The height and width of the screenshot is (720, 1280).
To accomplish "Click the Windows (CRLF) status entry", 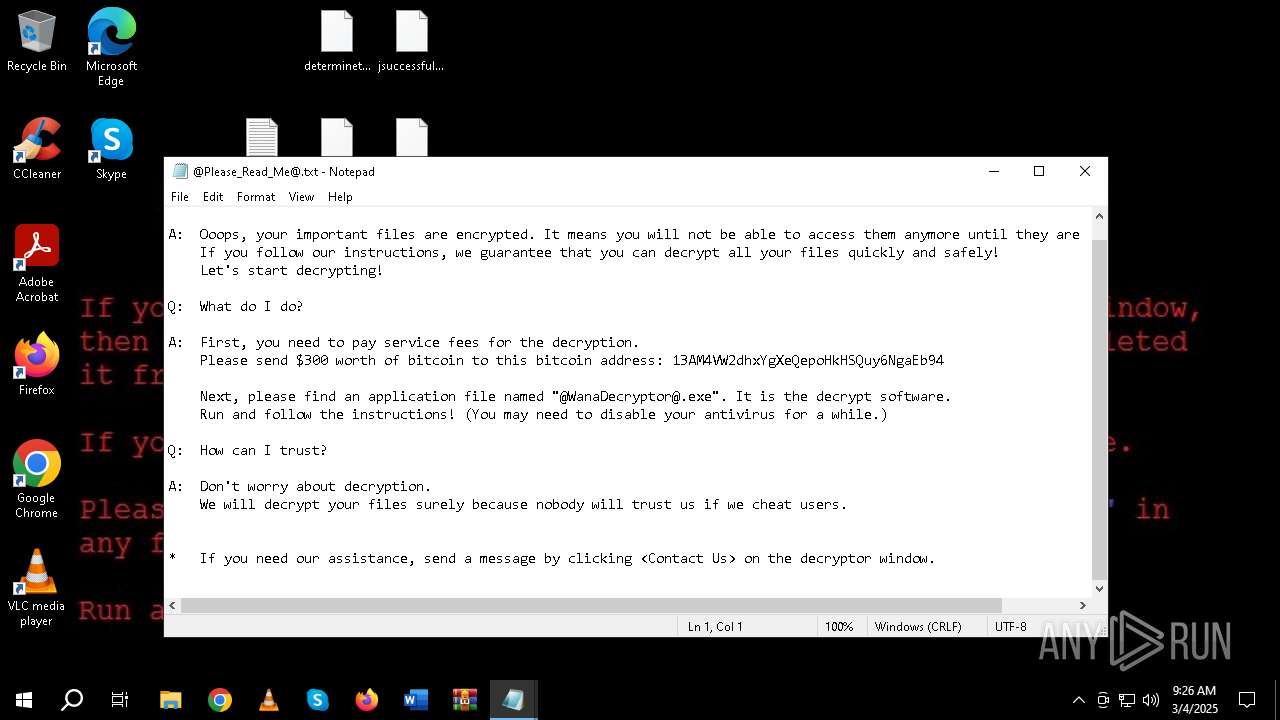I will point(918,627).
